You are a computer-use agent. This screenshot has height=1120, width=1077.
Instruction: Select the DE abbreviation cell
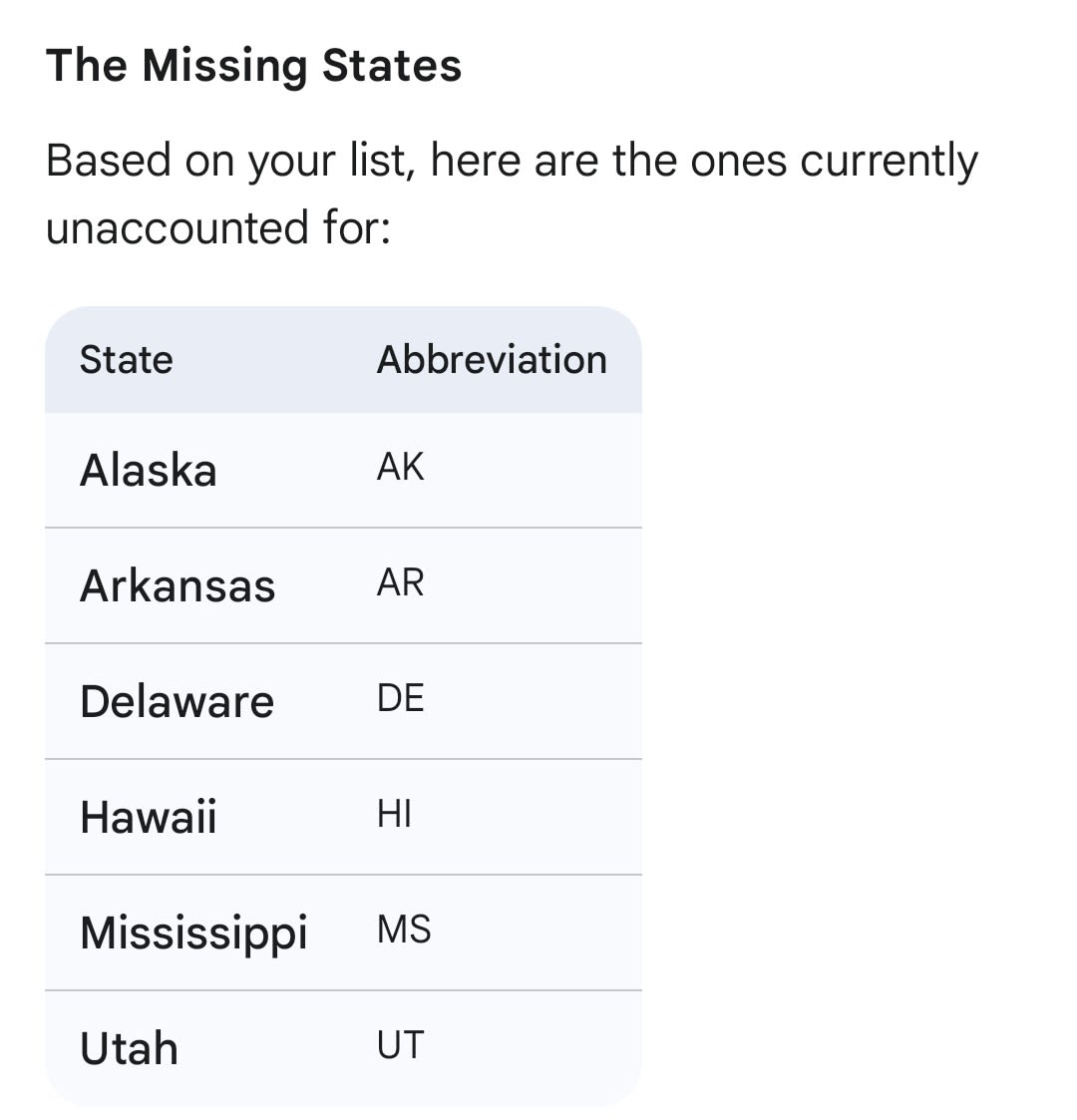pos(400,698)
